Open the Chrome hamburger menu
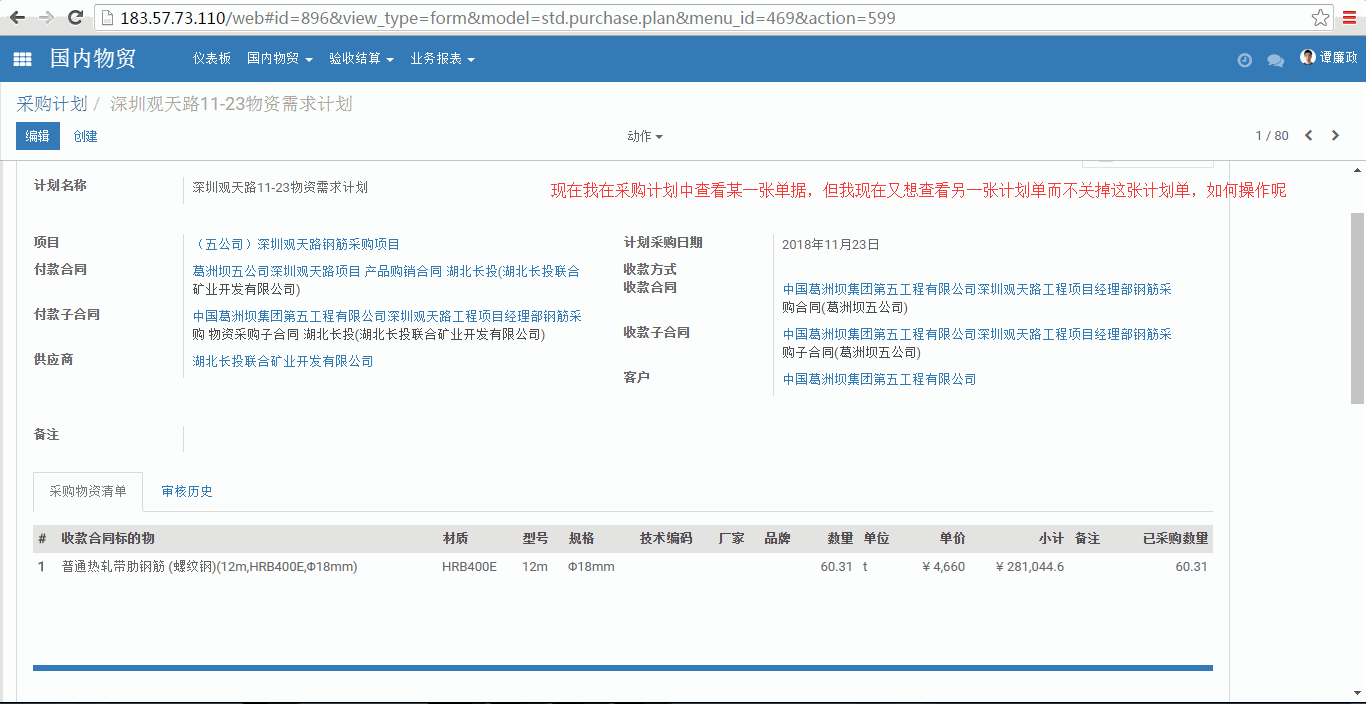 coord(1349,18)
